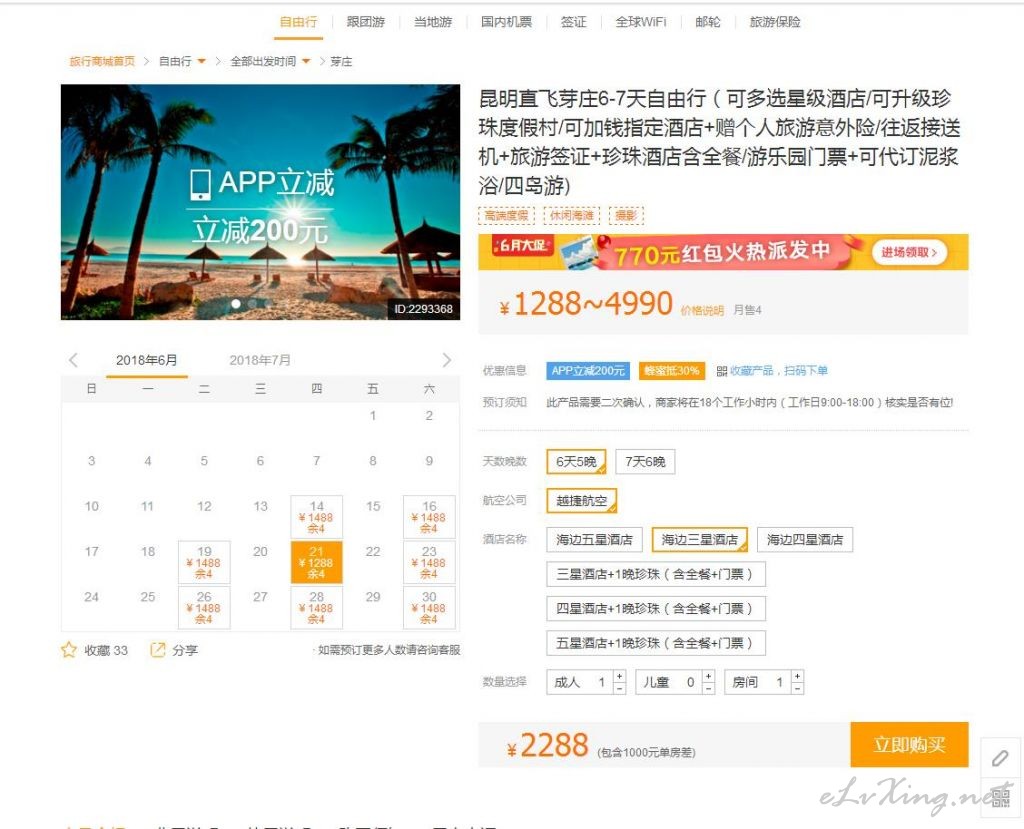Click the child quantity input field
This screenshot has height=829, width=1024.
coord(669,682)
